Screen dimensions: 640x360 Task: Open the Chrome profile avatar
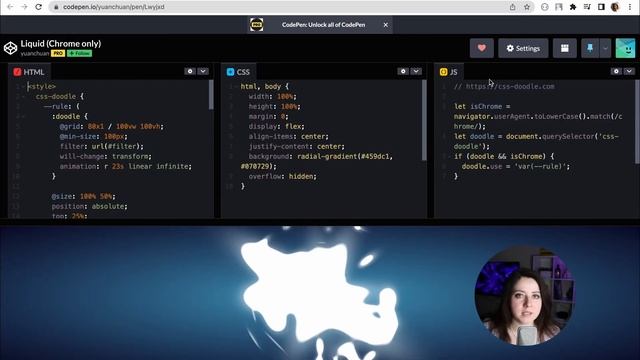click(615, 7)
